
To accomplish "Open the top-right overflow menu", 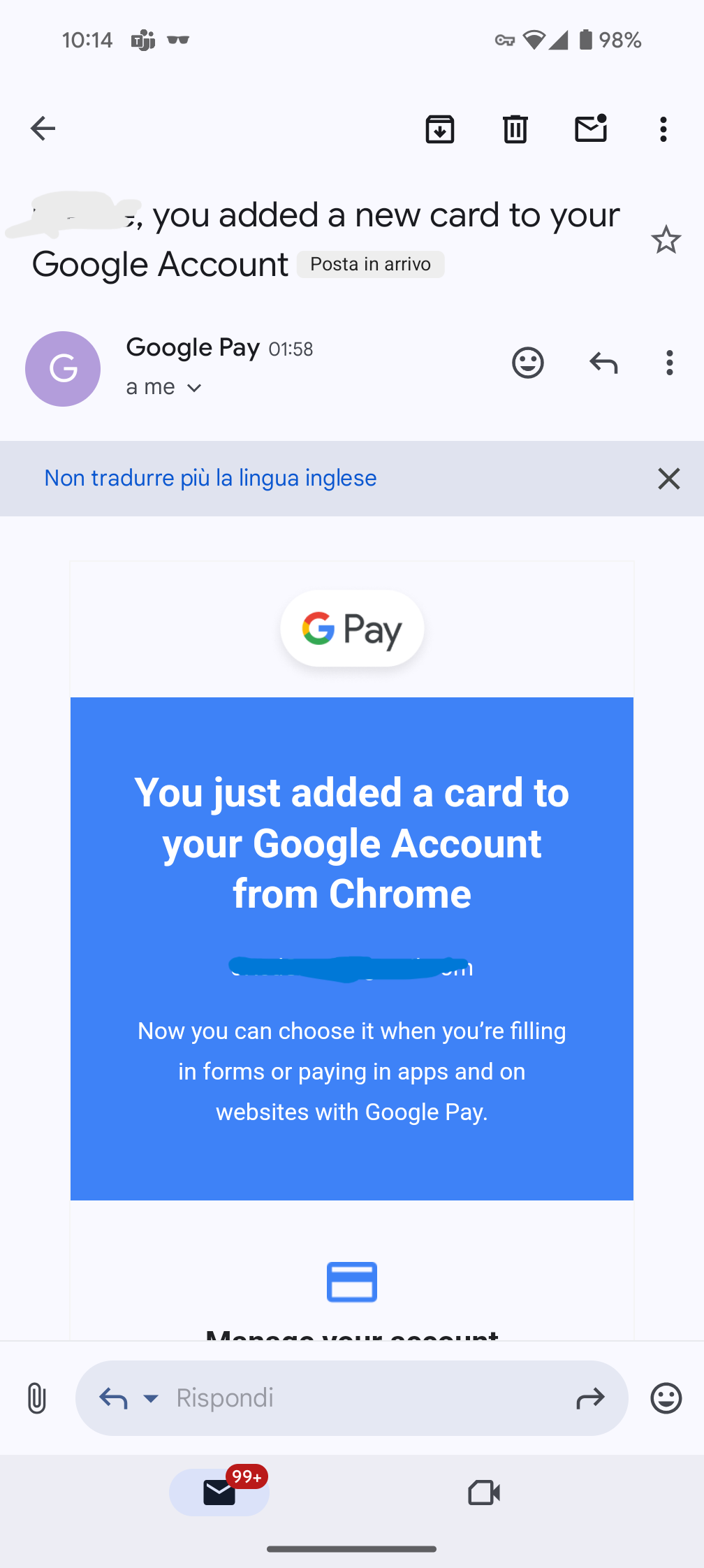I will 663,129.
